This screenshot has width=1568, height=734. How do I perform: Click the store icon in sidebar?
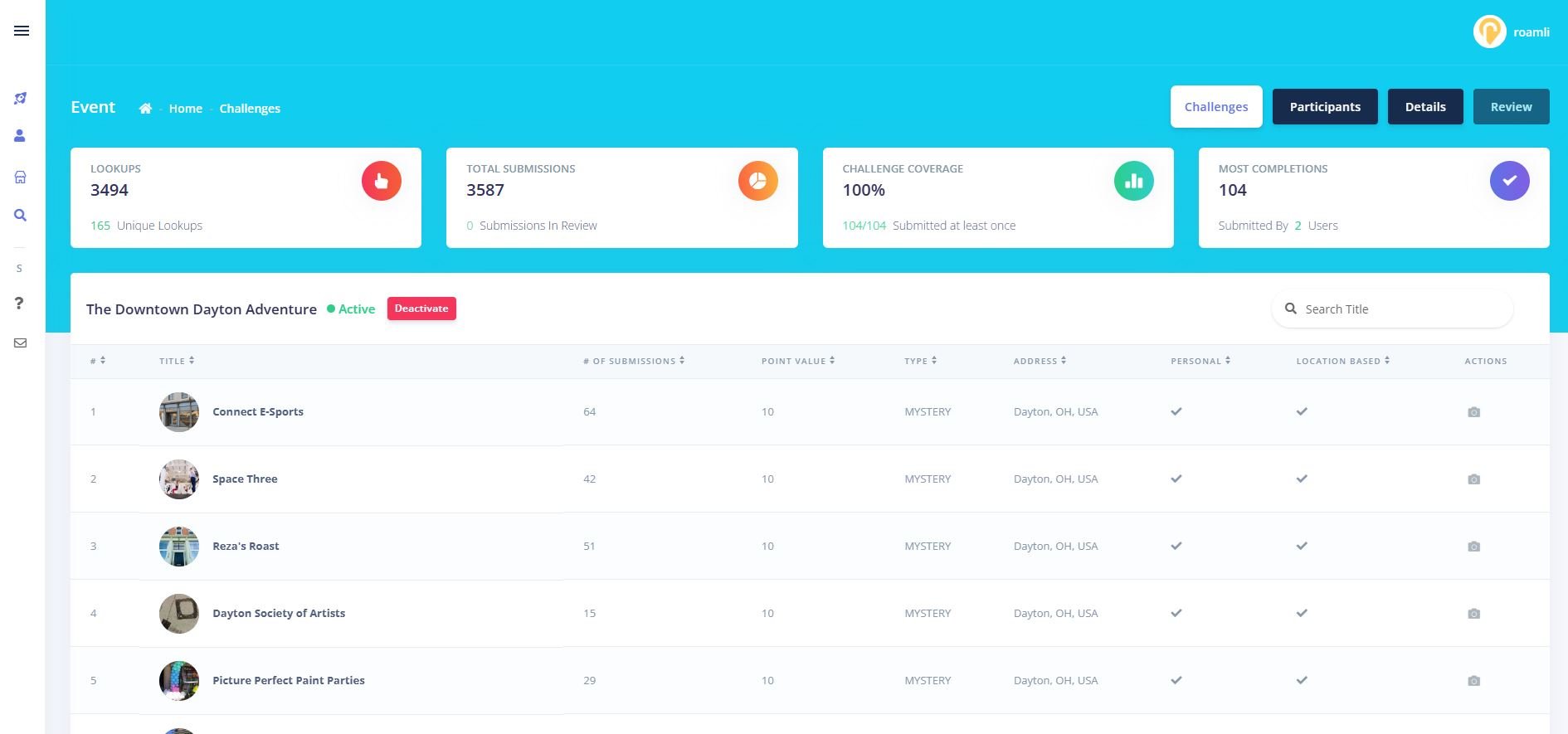(x=21, y=177)
